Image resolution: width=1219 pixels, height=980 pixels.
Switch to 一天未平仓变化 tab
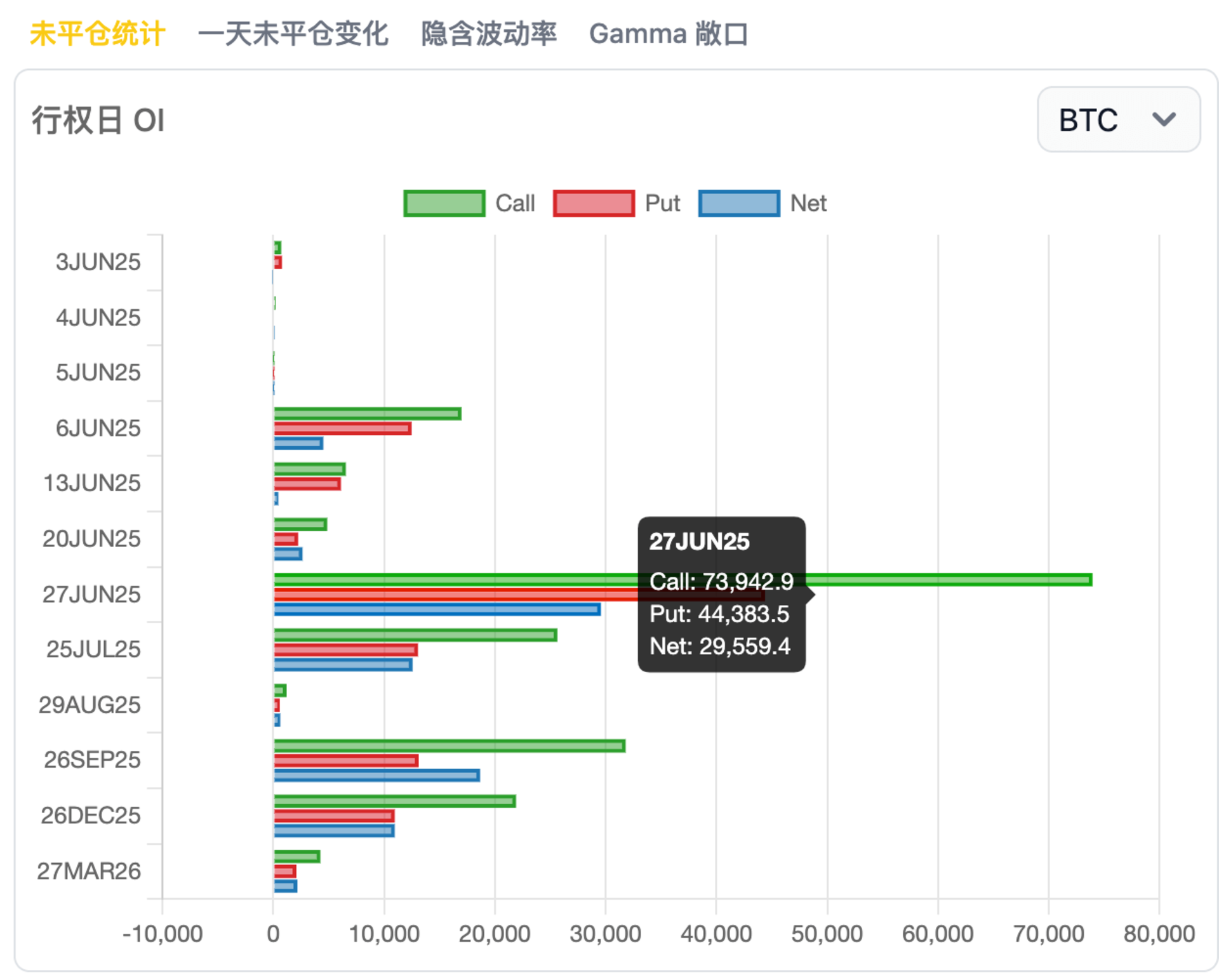[293, 34]
